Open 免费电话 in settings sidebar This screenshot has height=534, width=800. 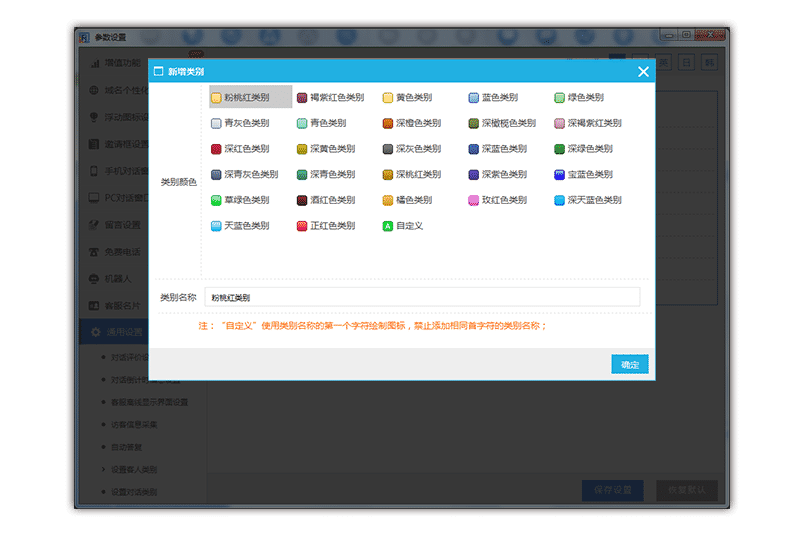pos(115,251)
